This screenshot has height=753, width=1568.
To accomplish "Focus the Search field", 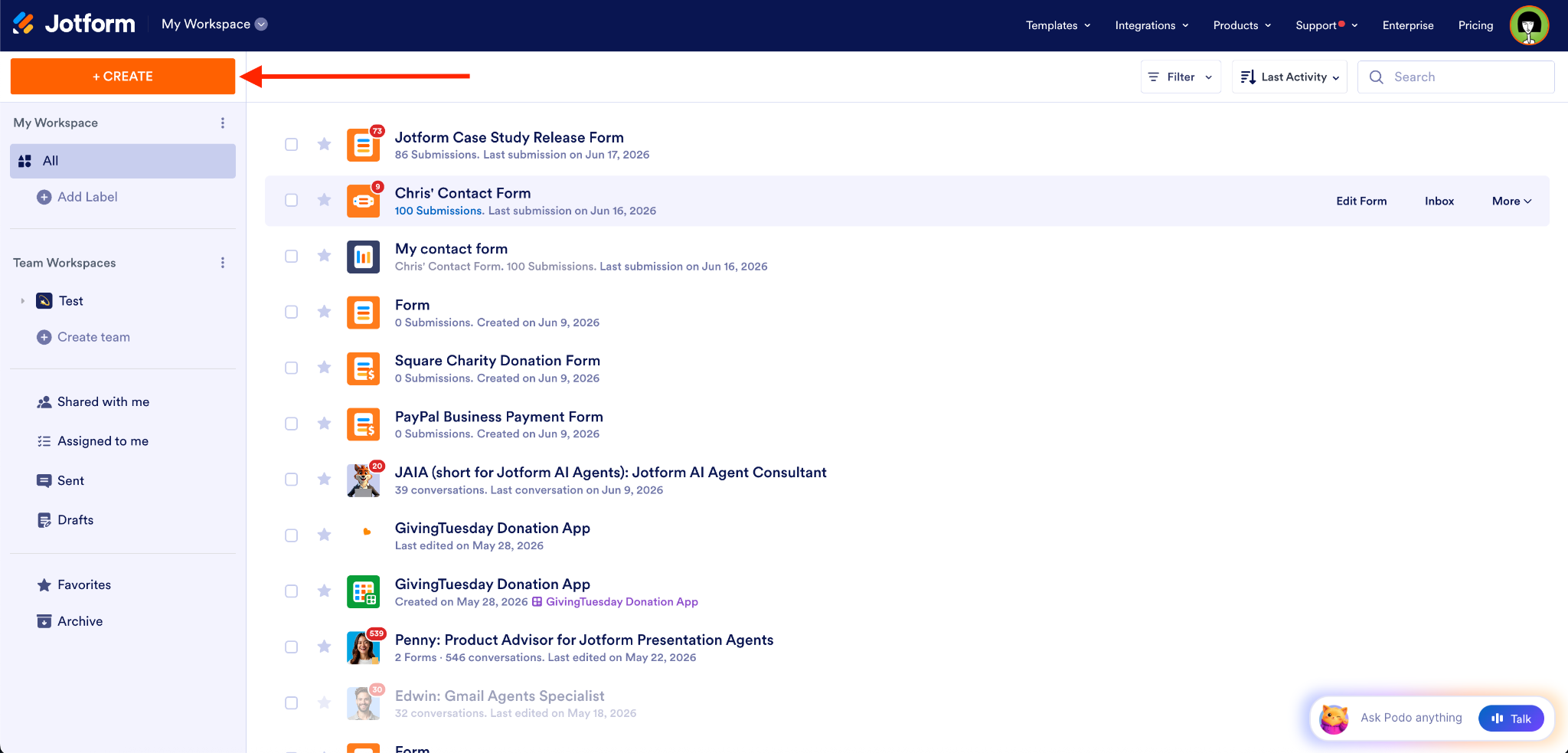I will [x=1456, y=77].
